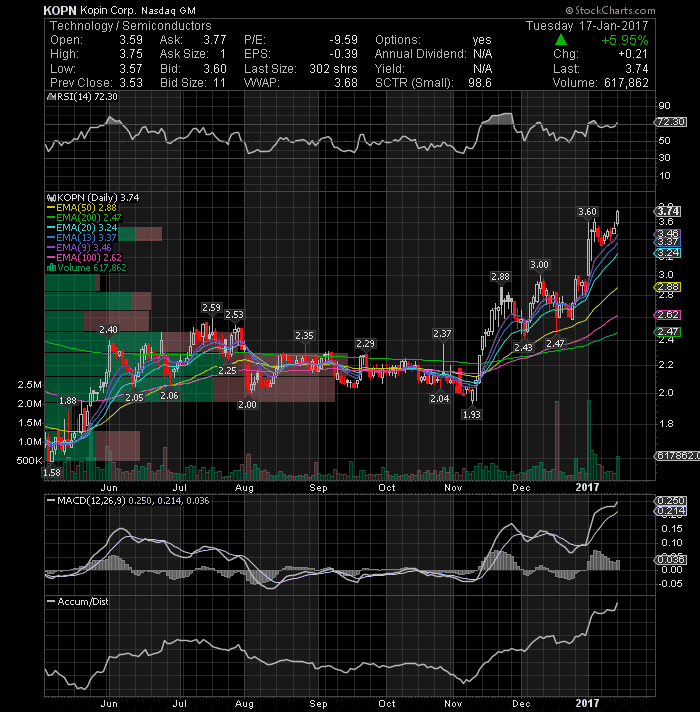The height and width of the screenshot is (712, 700).
Task: Click the EPS value -0.39
Action: point(343,54)
